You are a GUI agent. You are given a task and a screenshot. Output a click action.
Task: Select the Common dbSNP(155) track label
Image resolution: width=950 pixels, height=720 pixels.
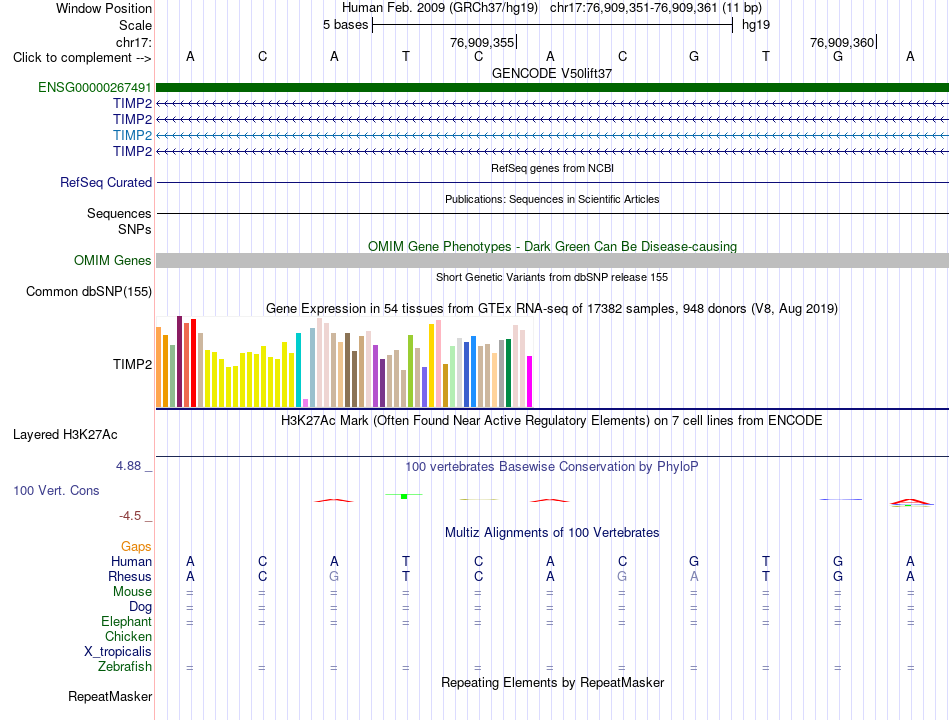(89, 292)
